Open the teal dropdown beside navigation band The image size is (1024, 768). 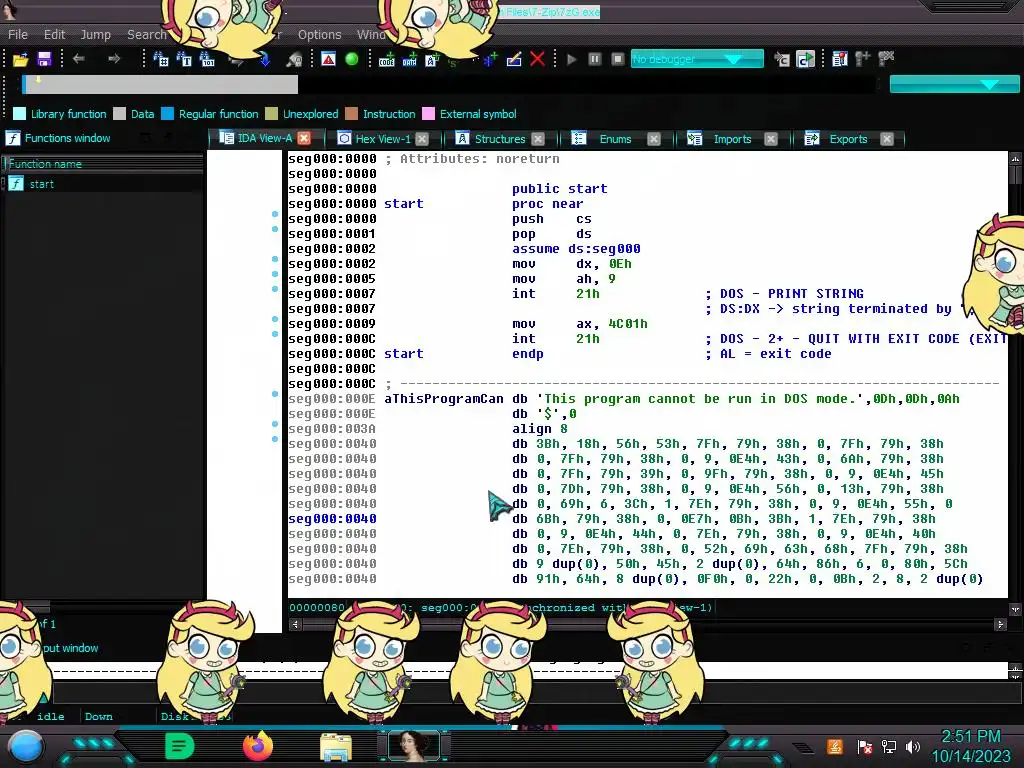point(954,84)
